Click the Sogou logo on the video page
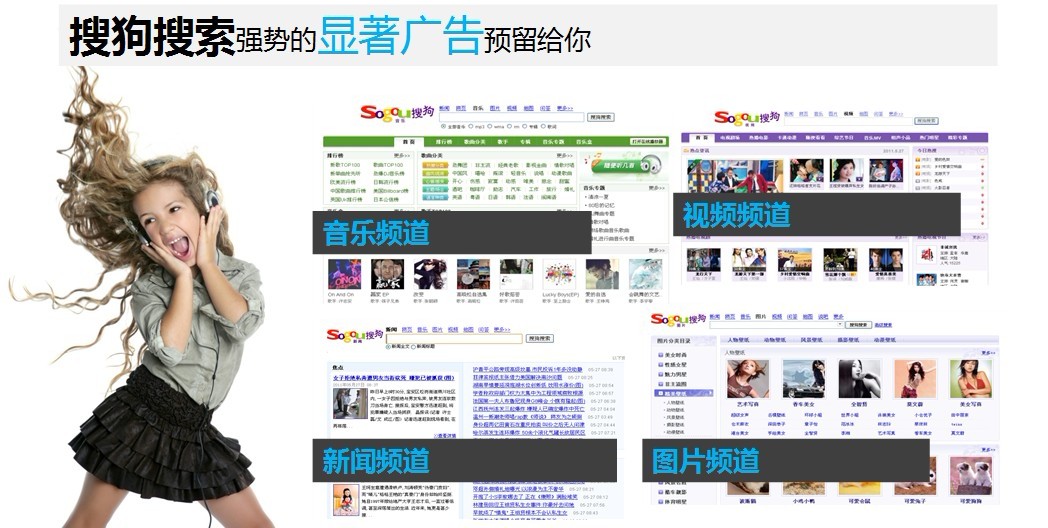 point(747,118)
